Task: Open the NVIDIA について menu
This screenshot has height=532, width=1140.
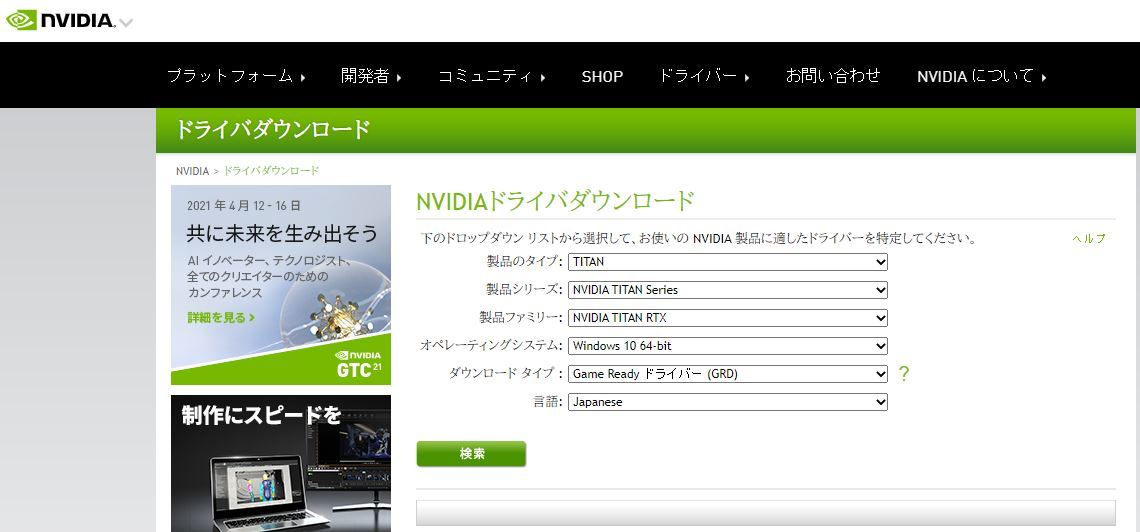Action: 982,76
